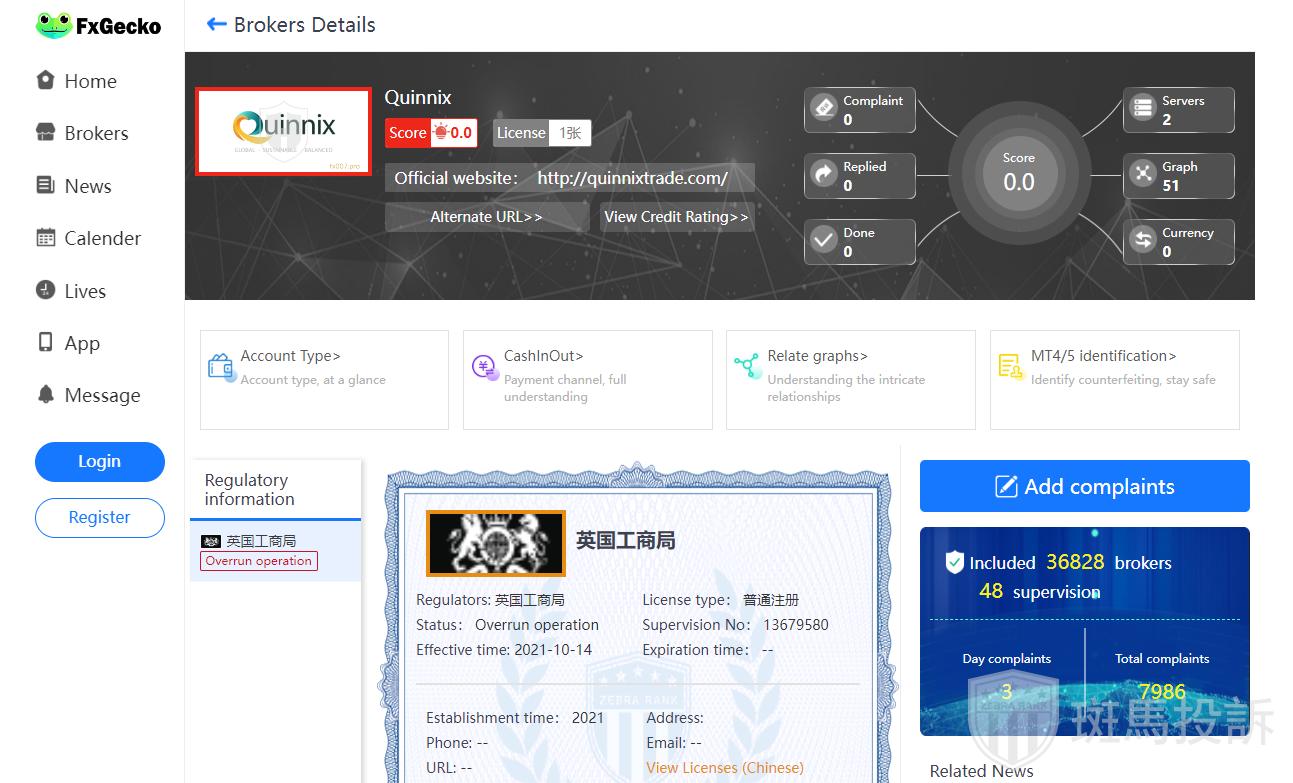Expand View Credit Rating details
The image size is (1293, 783).
click(x=676, y=217)
